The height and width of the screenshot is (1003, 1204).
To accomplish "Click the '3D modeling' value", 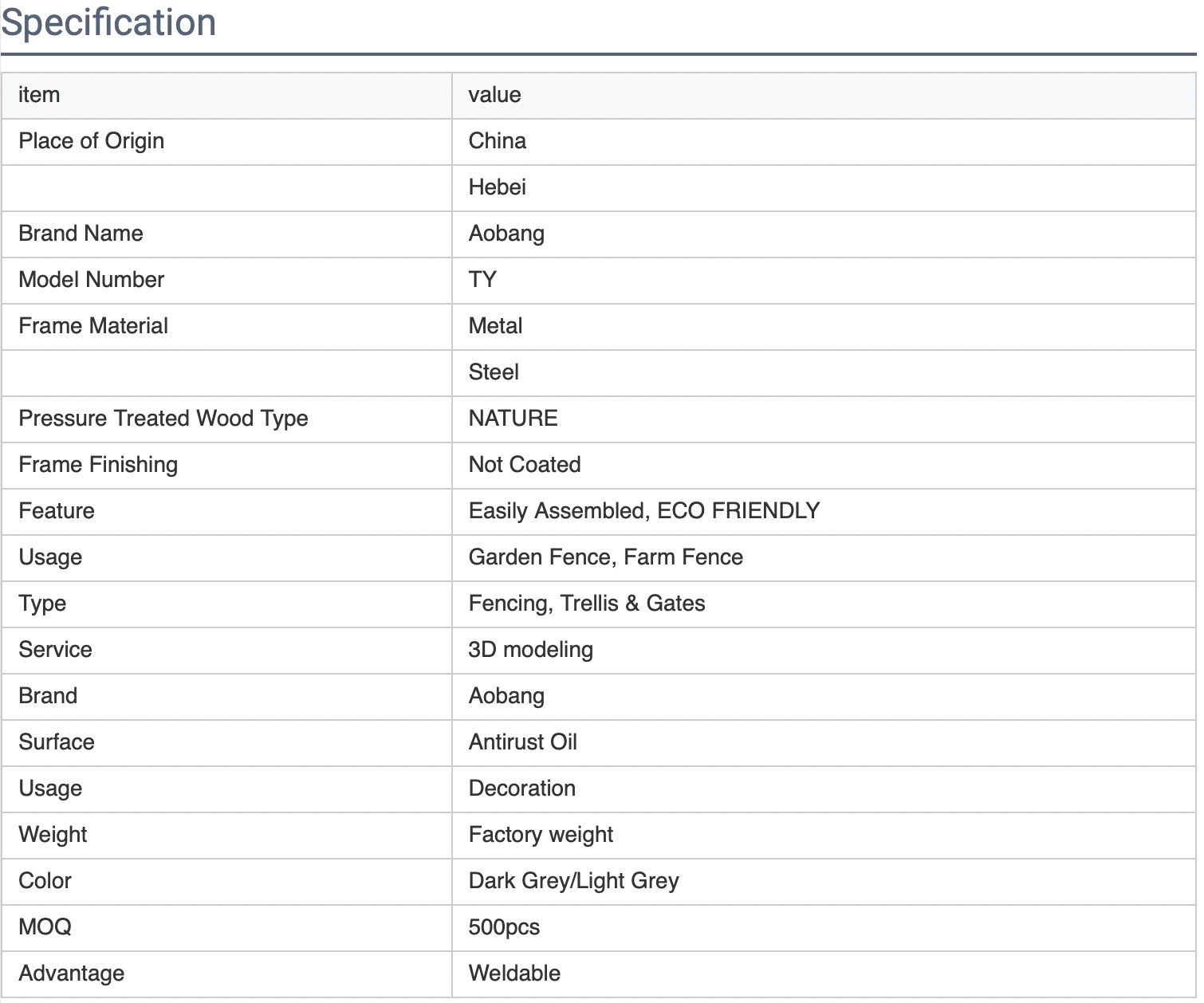I will point(531,650).
